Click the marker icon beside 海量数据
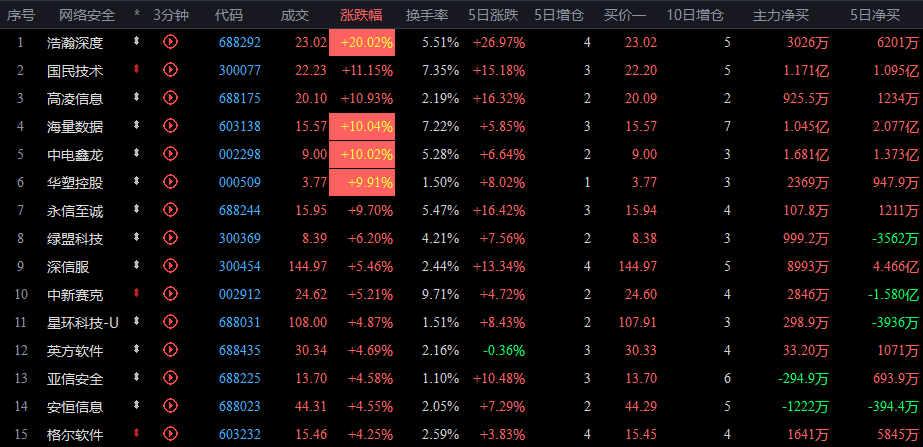This screenshot has width=923, height=447. pyautogui.click(x=137, y=125)
